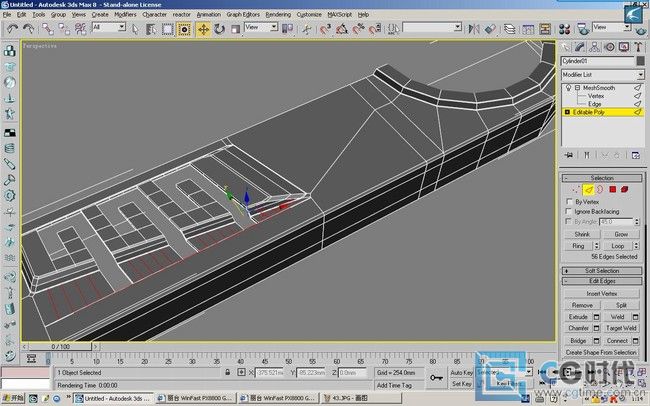The height and width of the screenshot is (406, 650).
Task: Choose the Select Object arrow tool
Action: tap(135, 29)
